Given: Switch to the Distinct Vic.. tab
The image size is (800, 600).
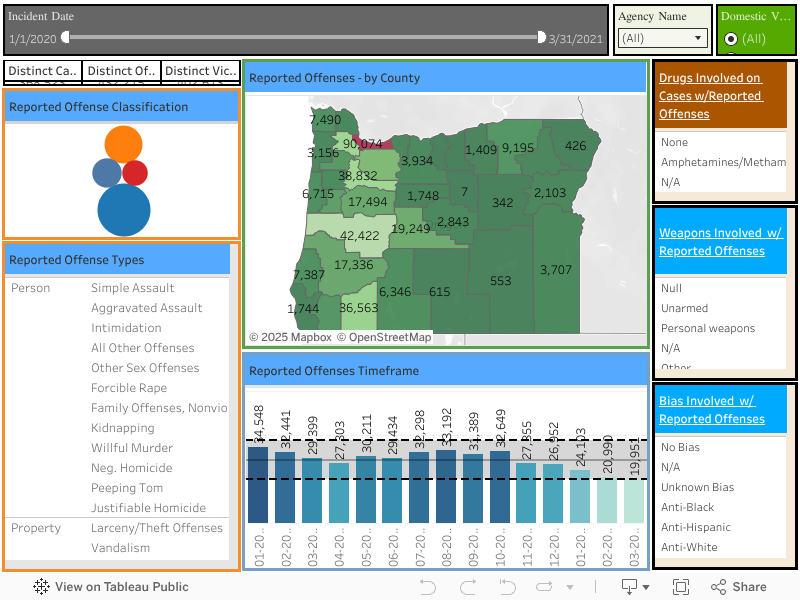Looking at the screenshot, I should [199, 71].
